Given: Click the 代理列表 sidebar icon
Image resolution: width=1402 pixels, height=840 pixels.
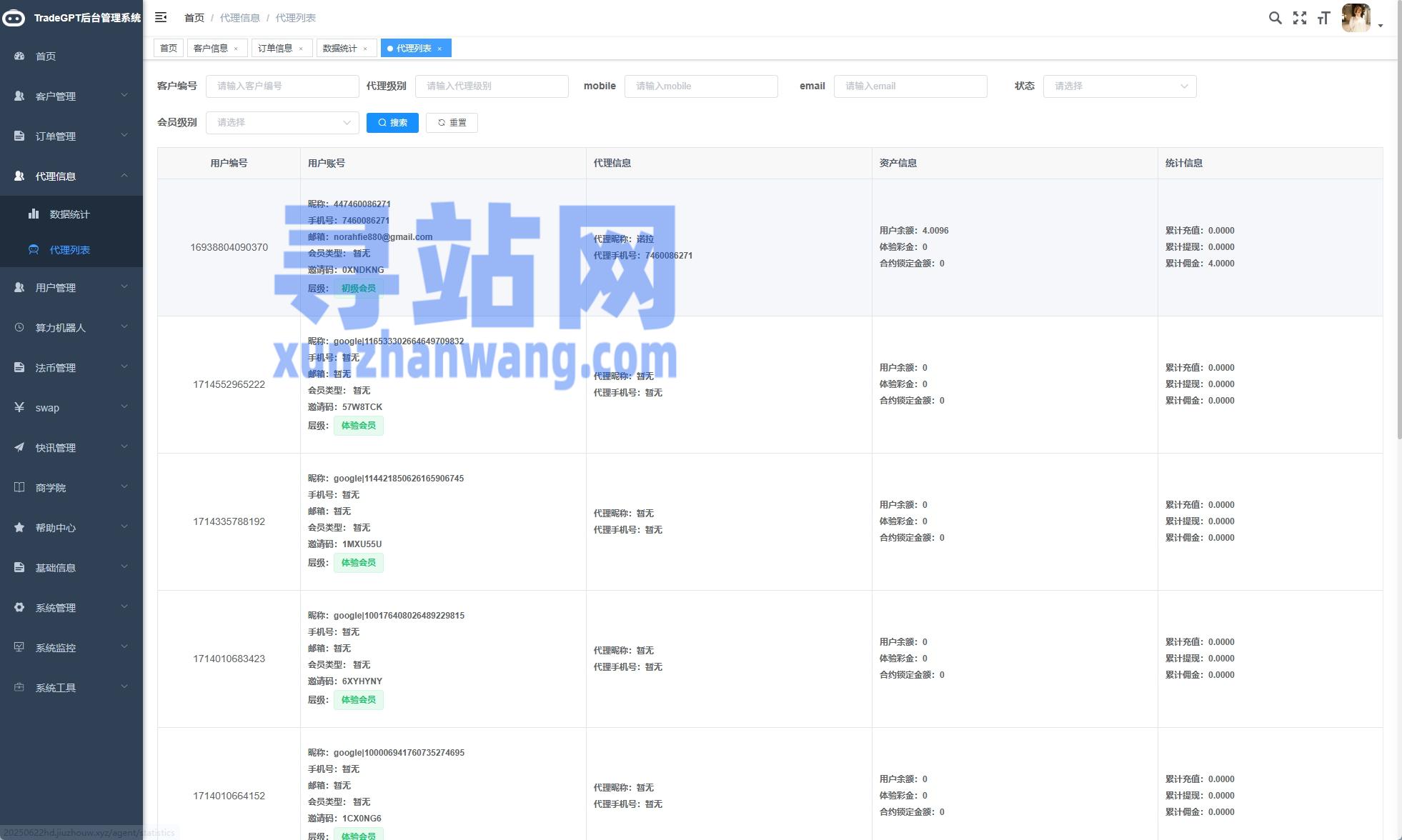Looking at the screenshot, I should [x=34, y=249].
